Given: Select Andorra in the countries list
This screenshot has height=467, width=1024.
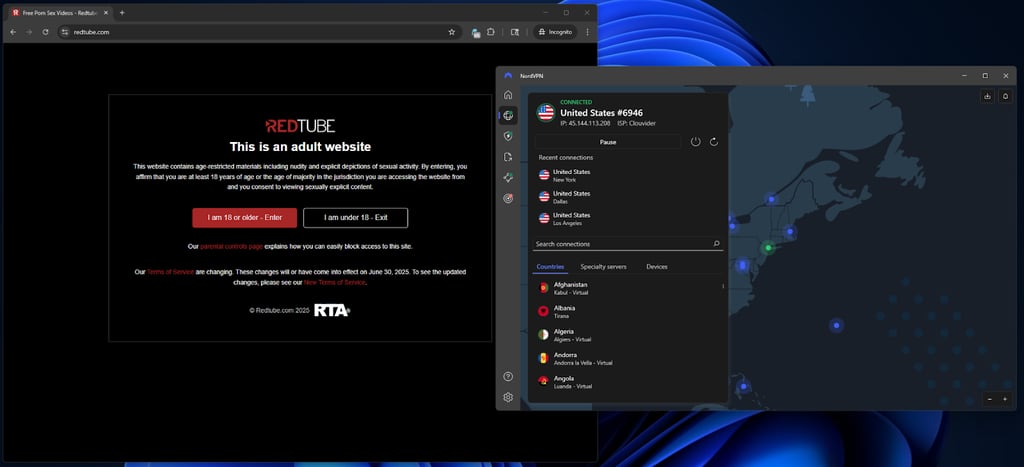Looking at the screenshot, I should (627, 359).
